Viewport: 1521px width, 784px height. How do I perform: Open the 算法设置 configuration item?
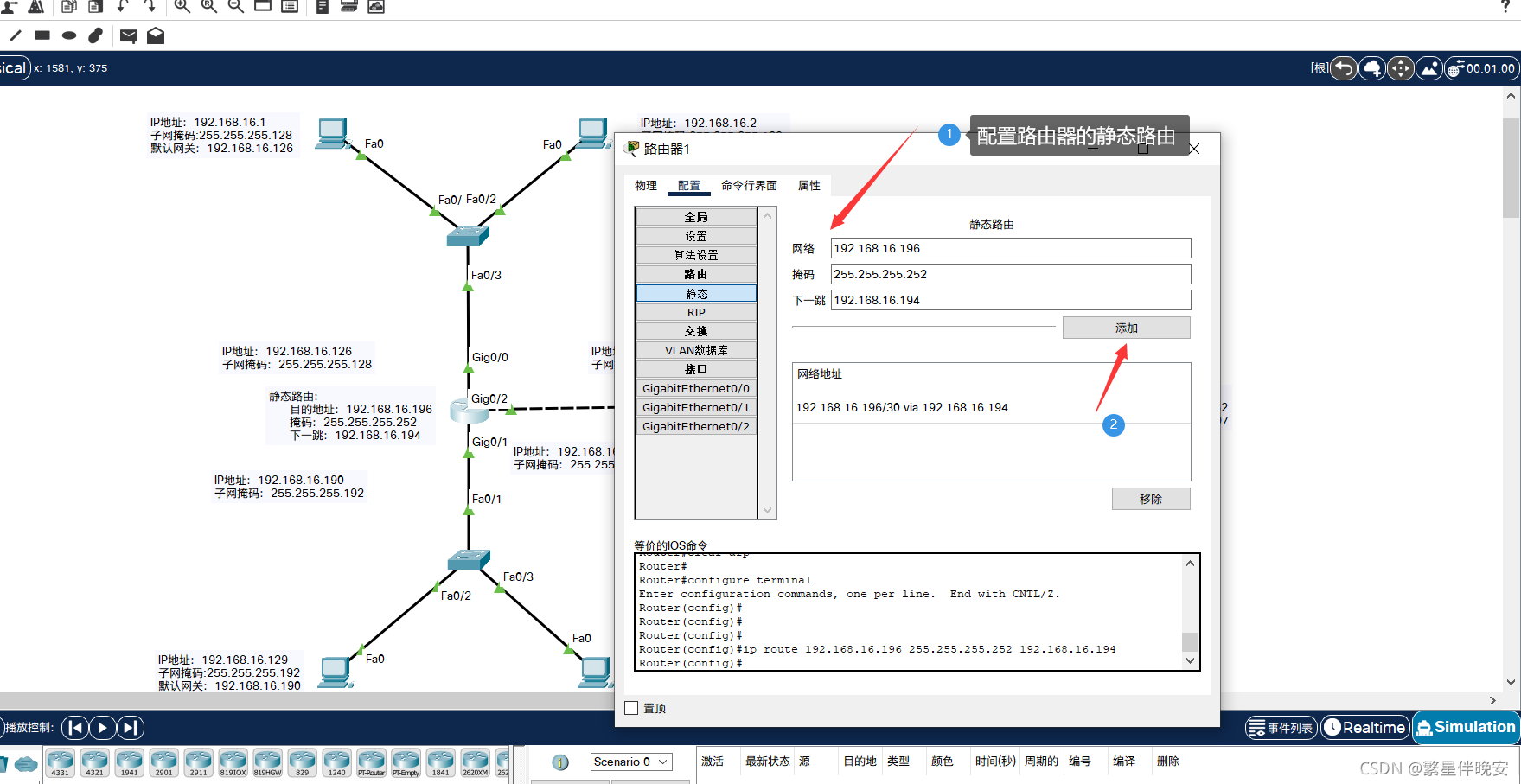pyautogui.click(x=696, y=255)
